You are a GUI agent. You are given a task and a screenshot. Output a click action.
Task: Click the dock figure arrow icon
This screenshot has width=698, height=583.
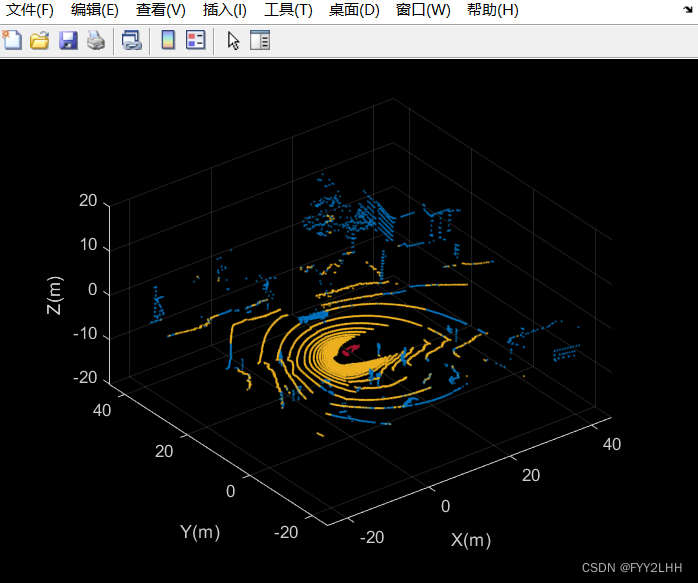click(688, 9)
